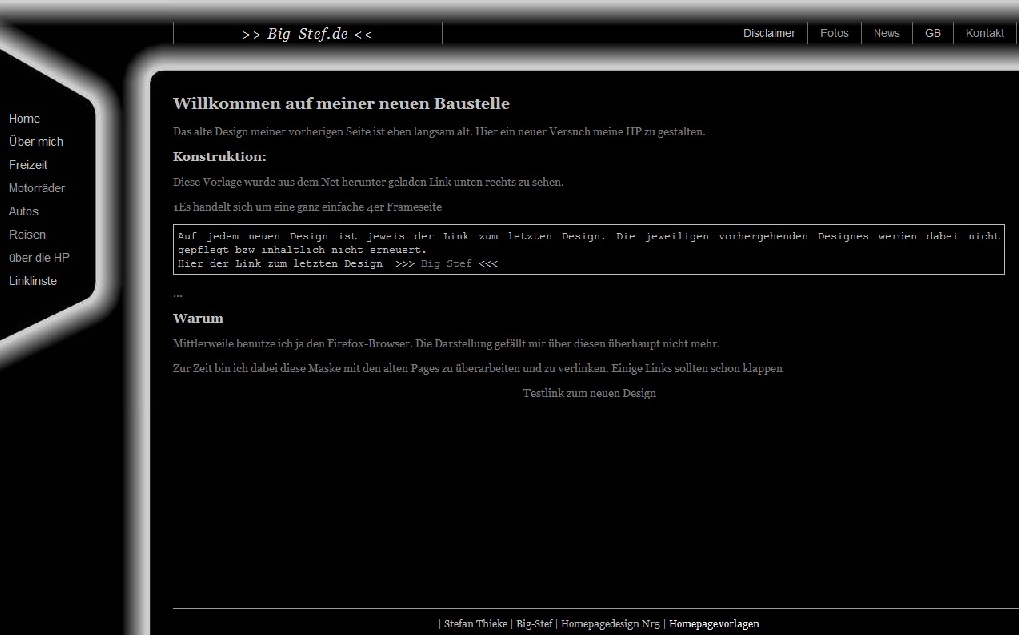Open the last sidebar entry, Linkliste
The height and width of the screenshot is (635, 1019).
(x=33, y=281)
